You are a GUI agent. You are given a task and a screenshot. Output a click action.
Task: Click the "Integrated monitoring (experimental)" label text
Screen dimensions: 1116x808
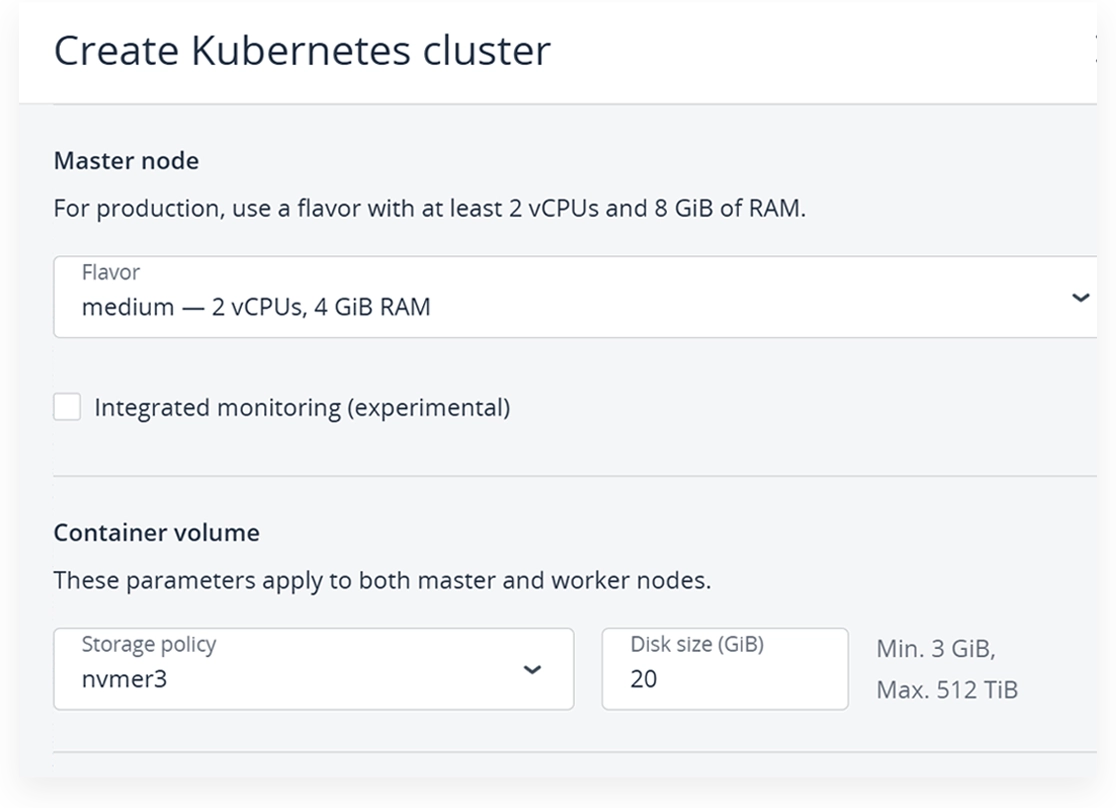click(301, 408)
